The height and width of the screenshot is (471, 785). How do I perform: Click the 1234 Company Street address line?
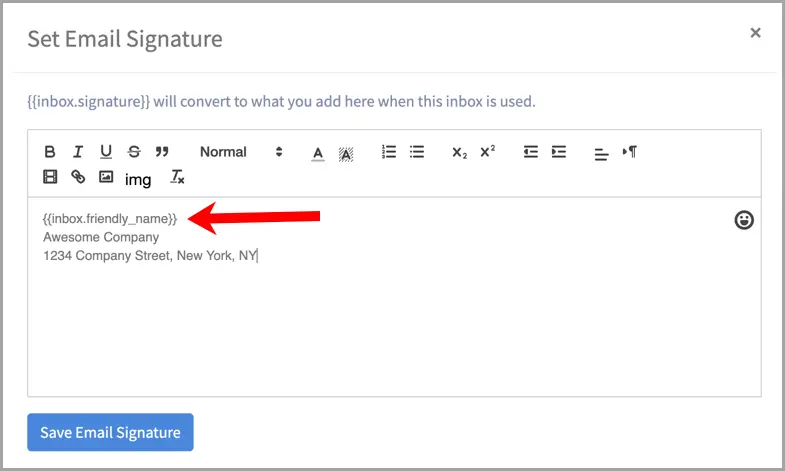150,256
